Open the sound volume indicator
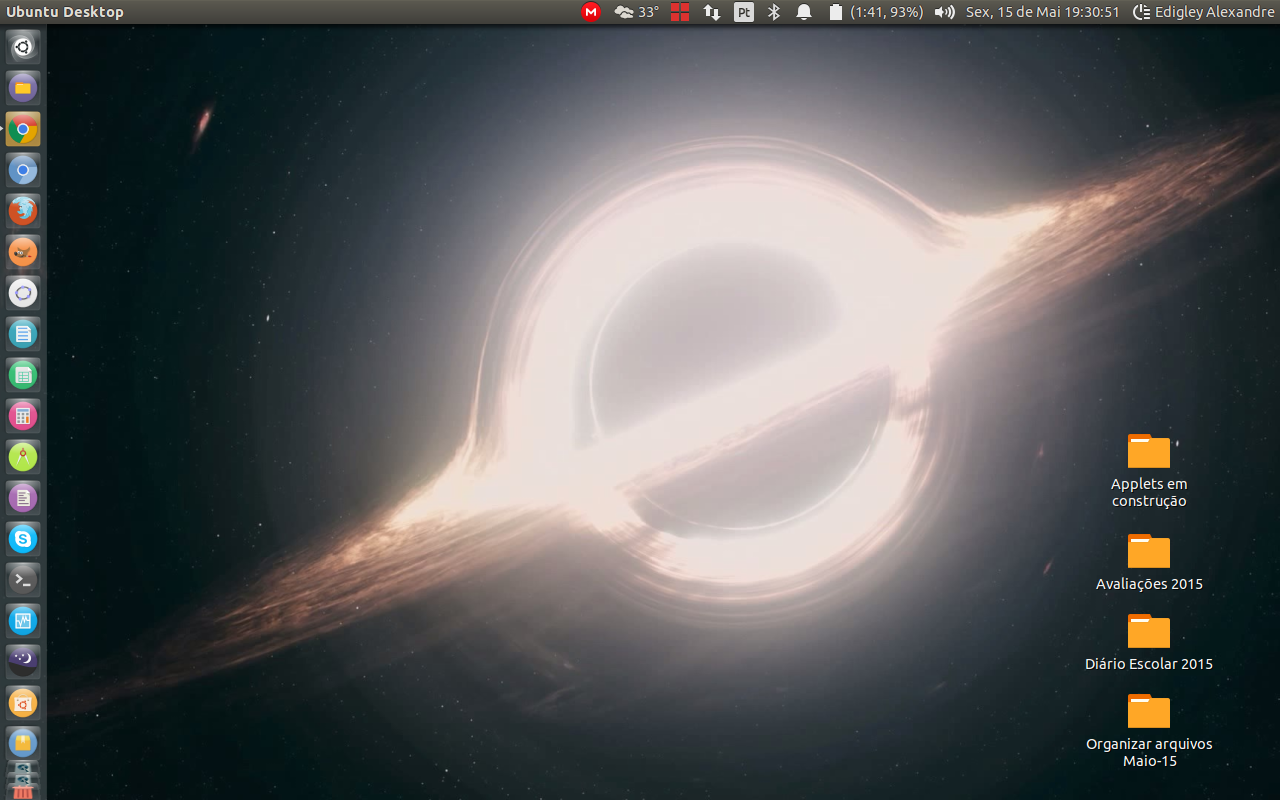The image size is (1280, 800). click(x=944, y=12)
